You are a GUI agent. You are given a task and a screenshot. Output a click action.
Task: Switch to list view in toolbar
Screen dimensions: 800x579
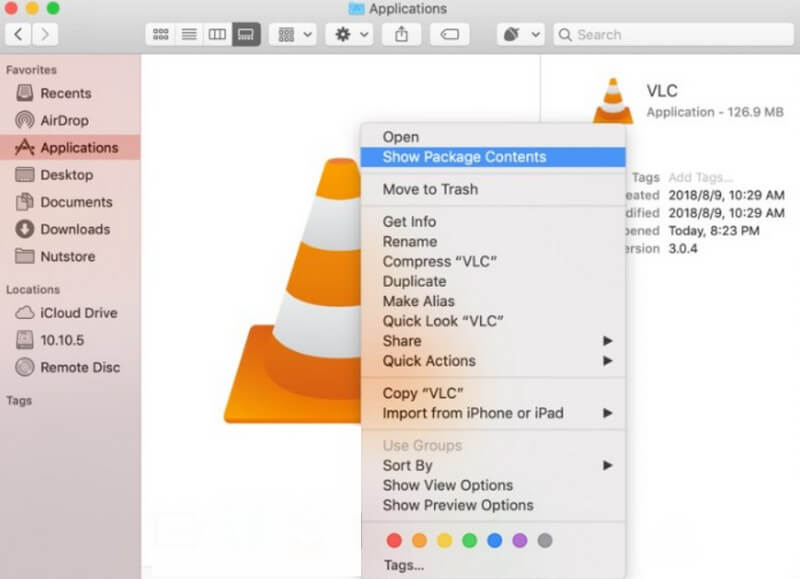pos(188,34)
